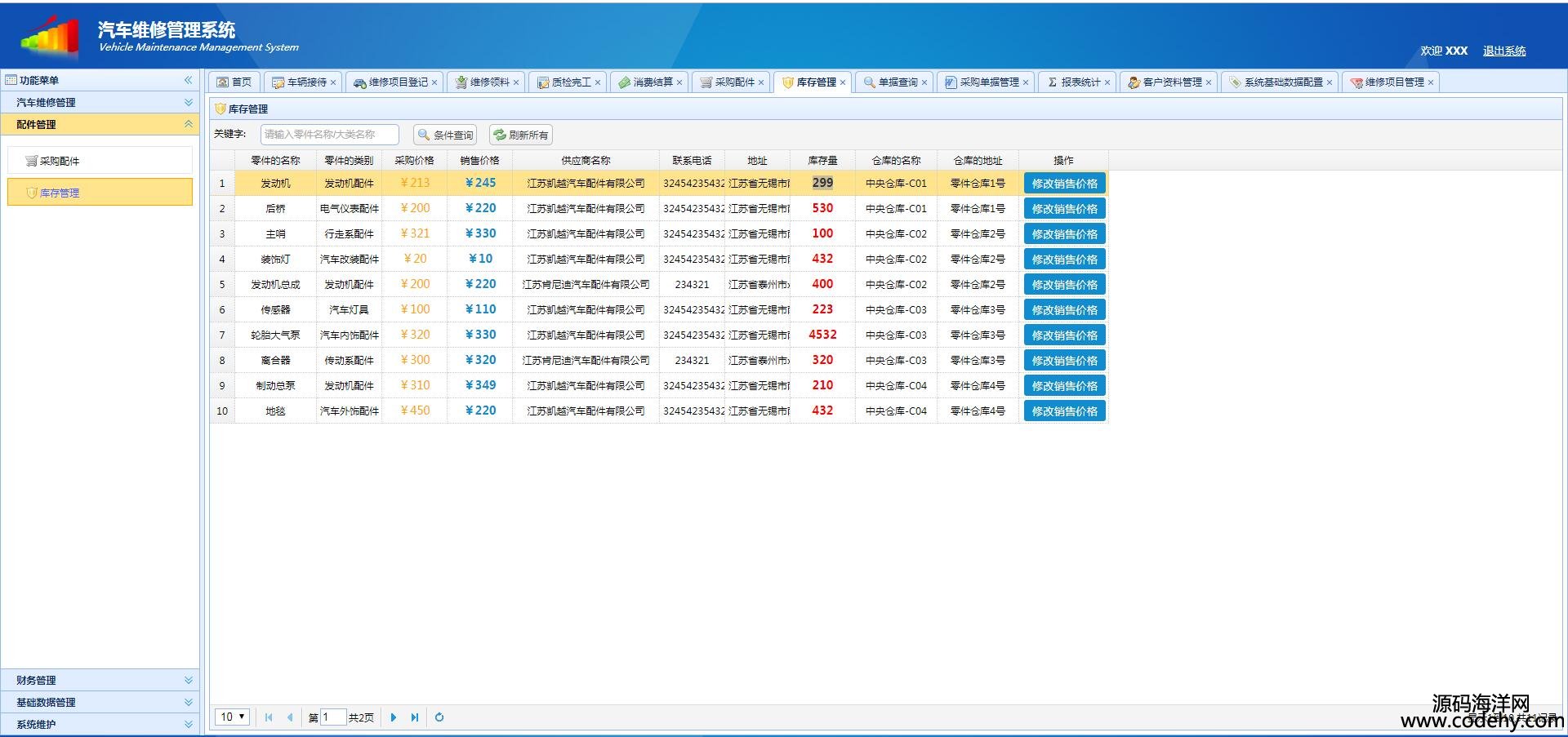Switch to the 首页 tab
The image size is (1568, 737).
[234, 82]
